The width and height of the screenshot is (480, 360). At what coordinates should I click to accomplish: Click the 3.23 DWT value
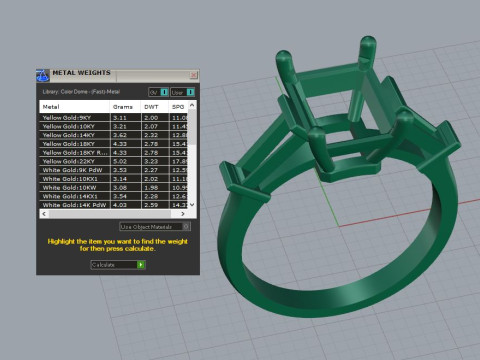tap(151, 161)
